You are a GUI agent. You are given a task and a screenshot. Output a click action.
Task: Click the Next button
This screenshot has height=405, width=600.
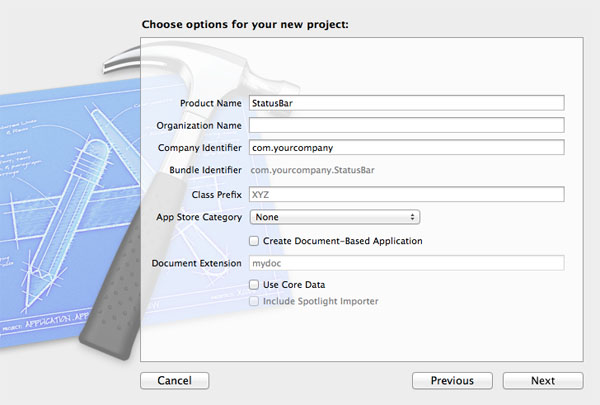pos(542,381)
